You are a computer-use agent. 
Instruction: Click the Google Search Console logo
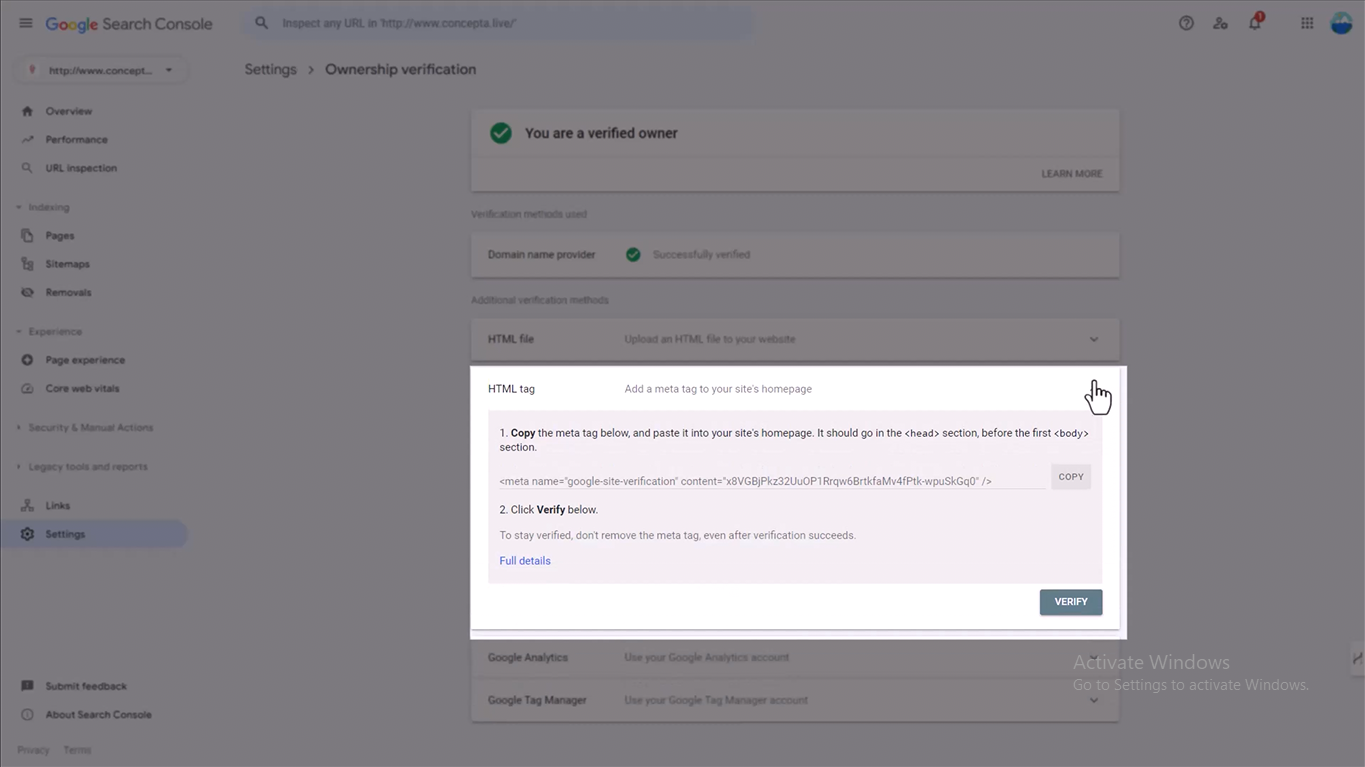[129, 24]
